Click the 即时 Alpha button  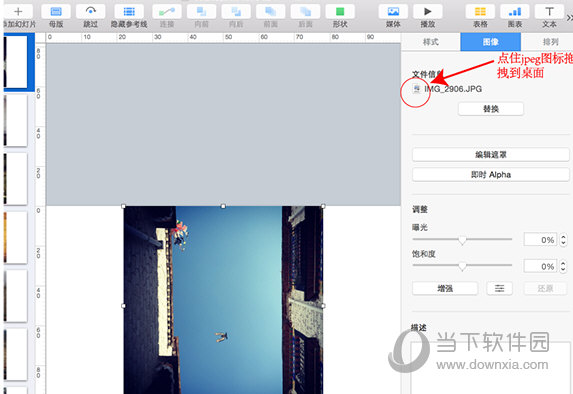click(491, 175)
